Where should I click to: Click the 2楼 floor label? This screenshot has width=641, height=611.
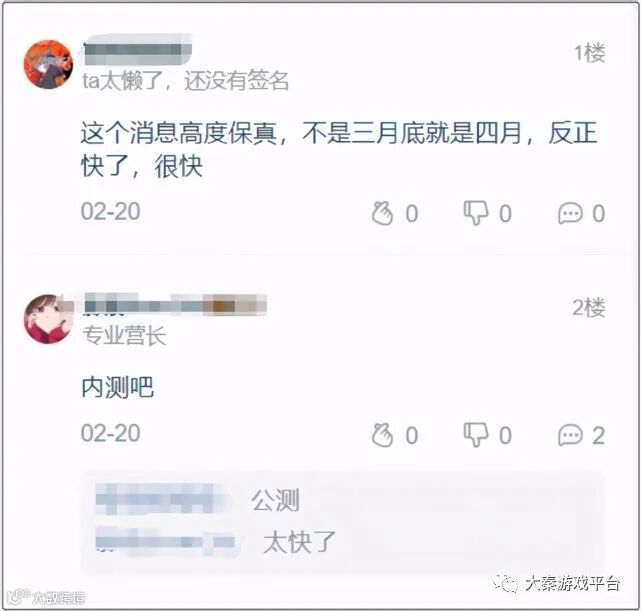[589, 307]
